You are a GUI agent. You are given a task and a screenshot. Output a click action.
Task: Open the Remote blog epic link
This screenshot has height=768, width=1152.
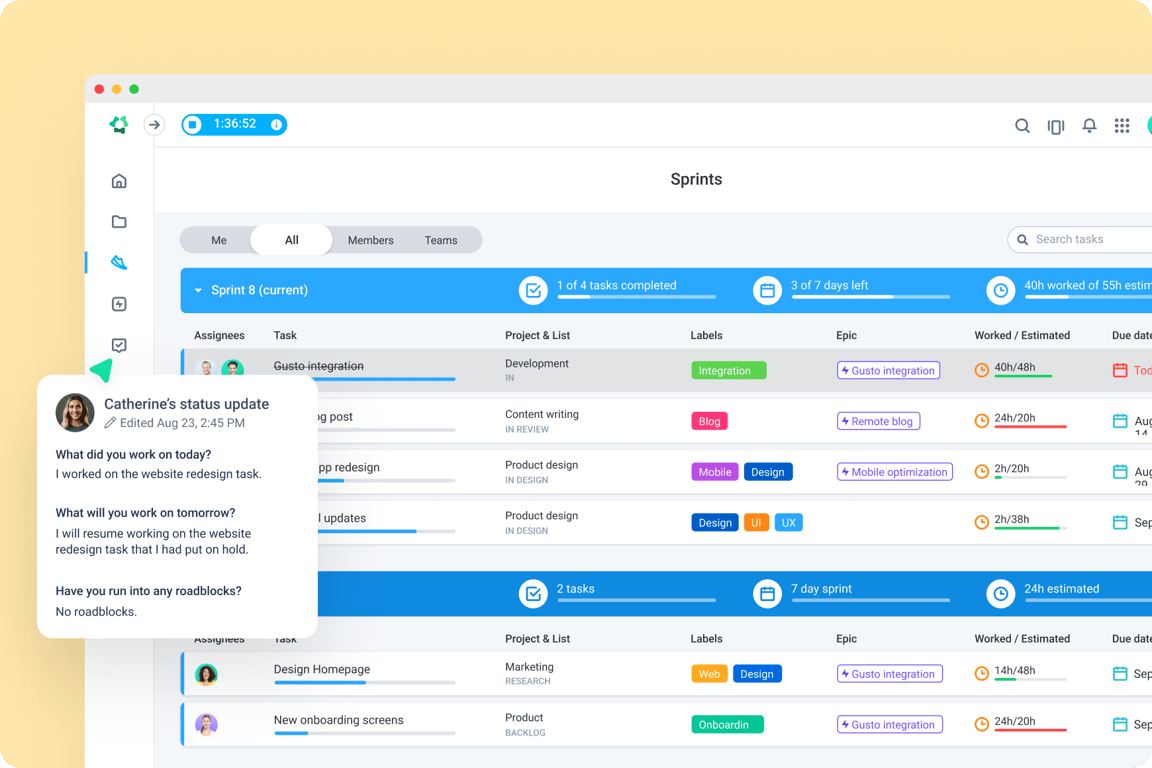pyautogui.click(x=878, y=421)
